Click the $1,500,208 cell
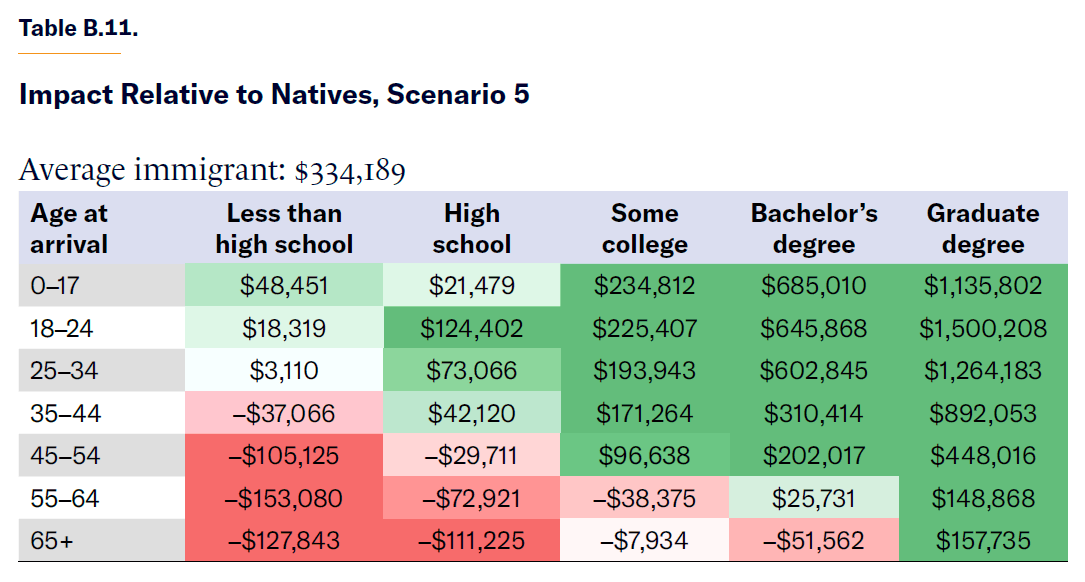 [x=984, y=328]
